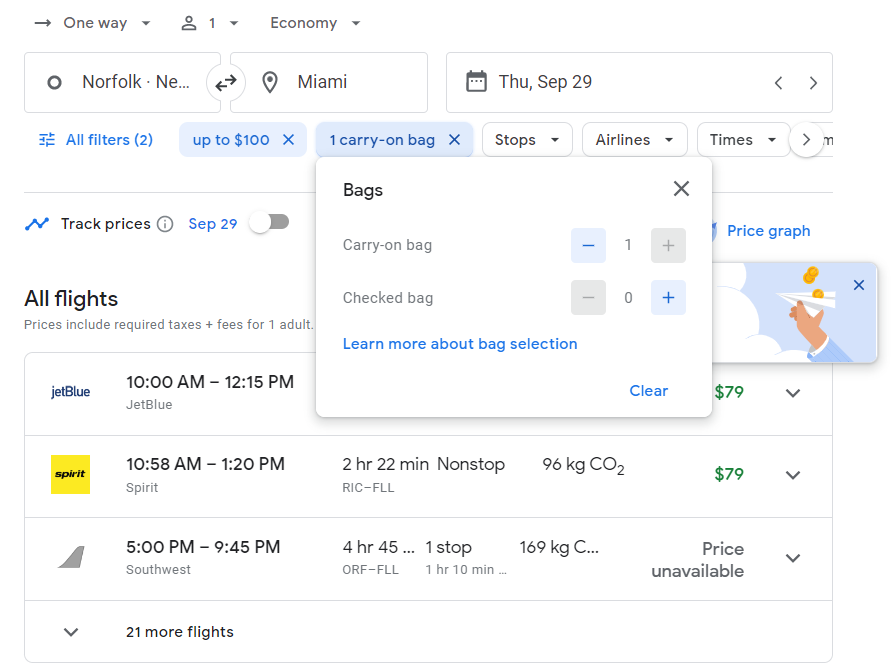
Task: Click Price unavailable on Southwest flight
Action: tap(697, 560)
